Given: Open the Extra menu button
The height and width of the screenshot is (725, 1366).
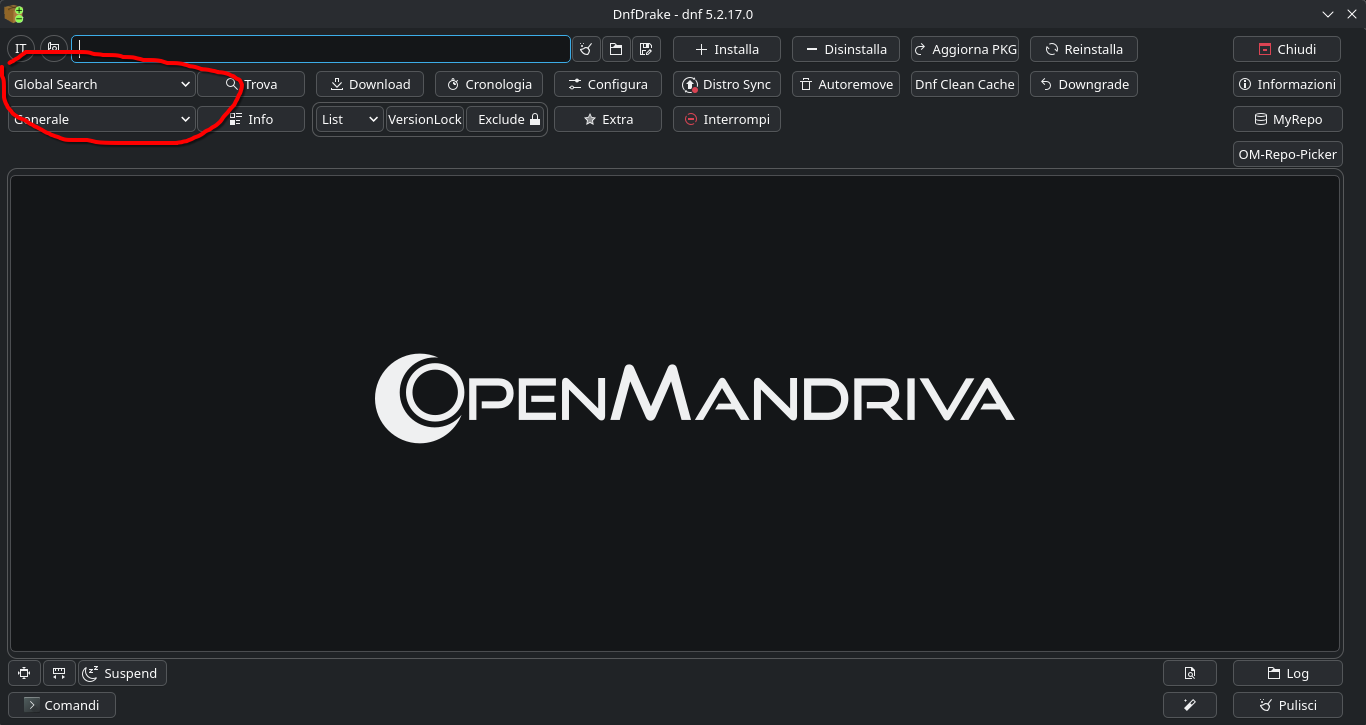Looking at the screenshot, I should point(607,119).
